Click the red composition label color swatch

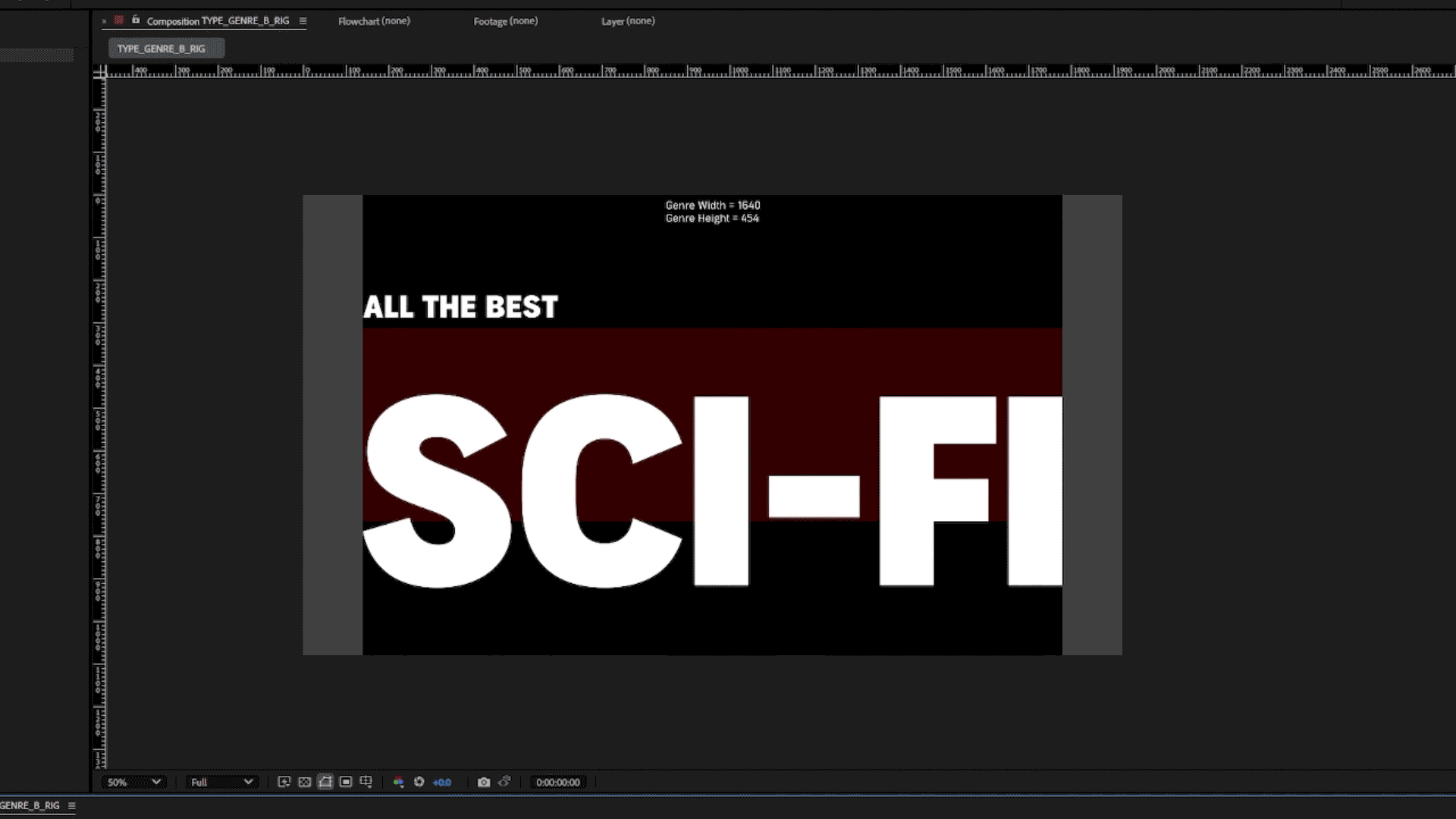click(119, 20)
